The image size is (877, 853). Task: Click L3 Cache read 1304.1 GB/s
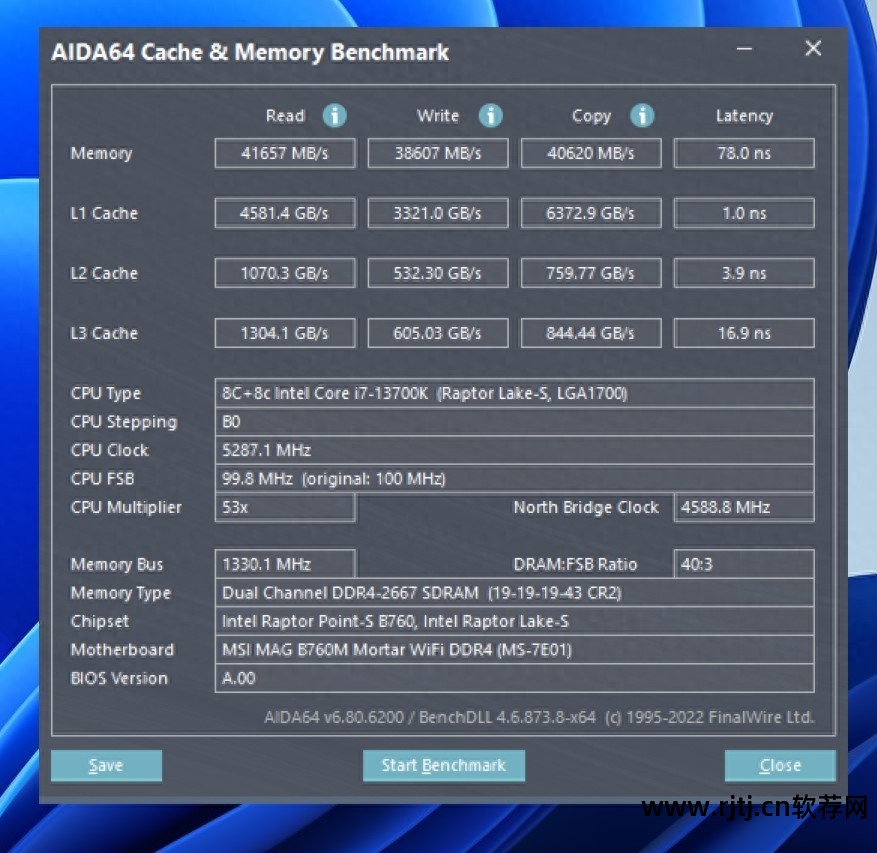click(x=285, y=333)
